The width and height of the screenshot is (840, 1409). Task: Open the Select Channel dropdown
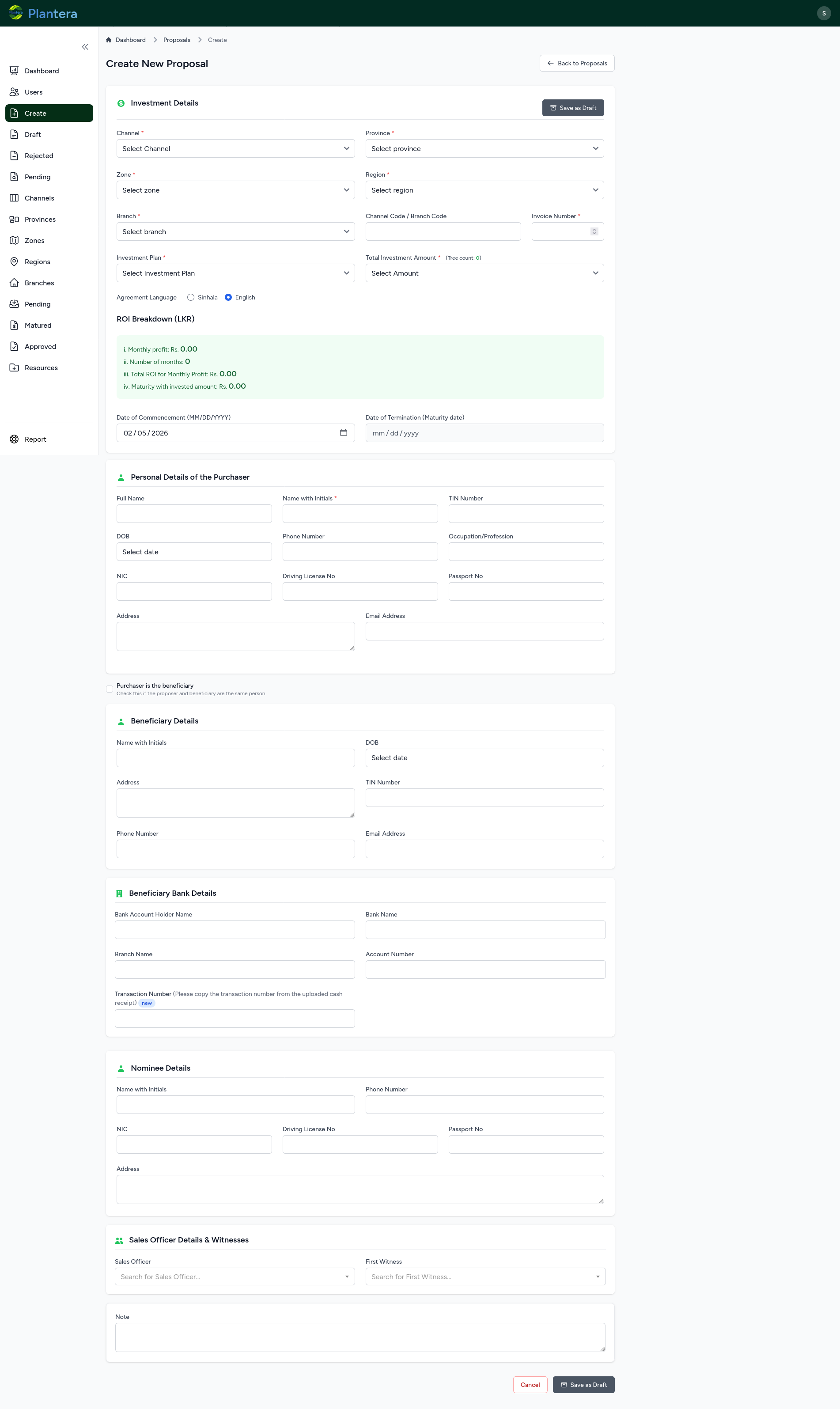(x=235, y=148)
